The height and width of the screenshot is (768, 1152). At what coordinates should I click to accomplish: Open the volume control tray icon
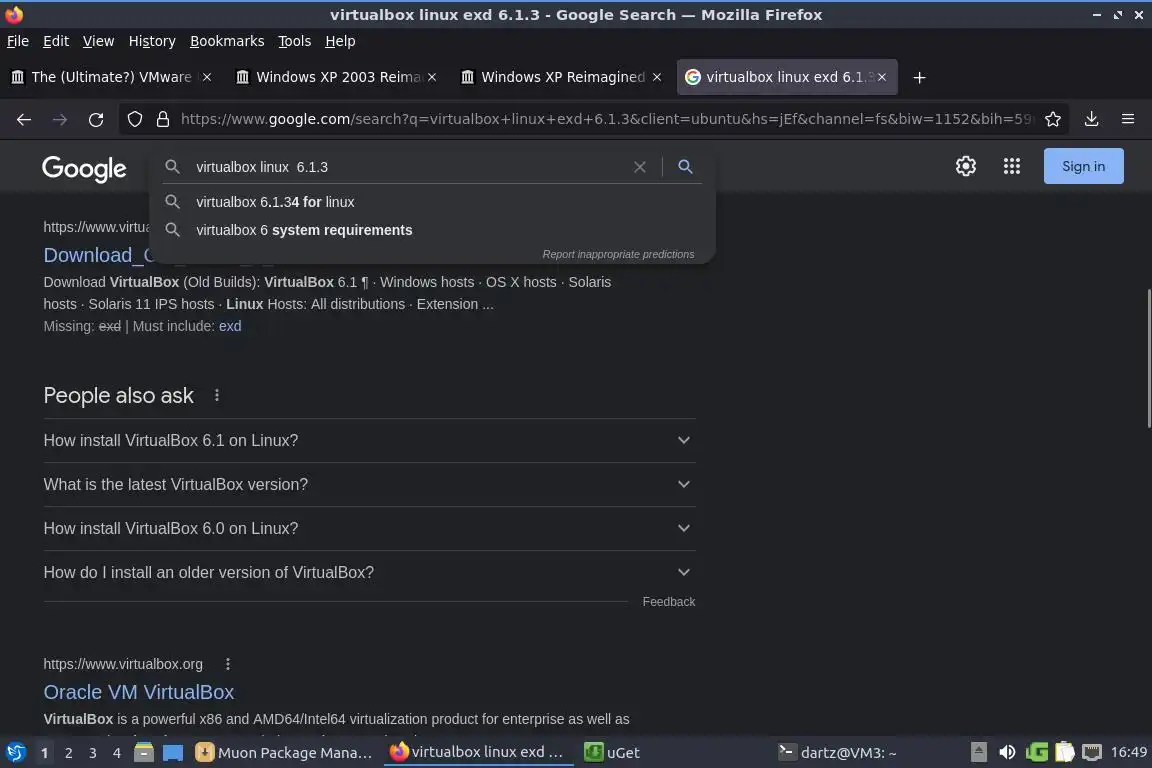tap(1007, 752)
